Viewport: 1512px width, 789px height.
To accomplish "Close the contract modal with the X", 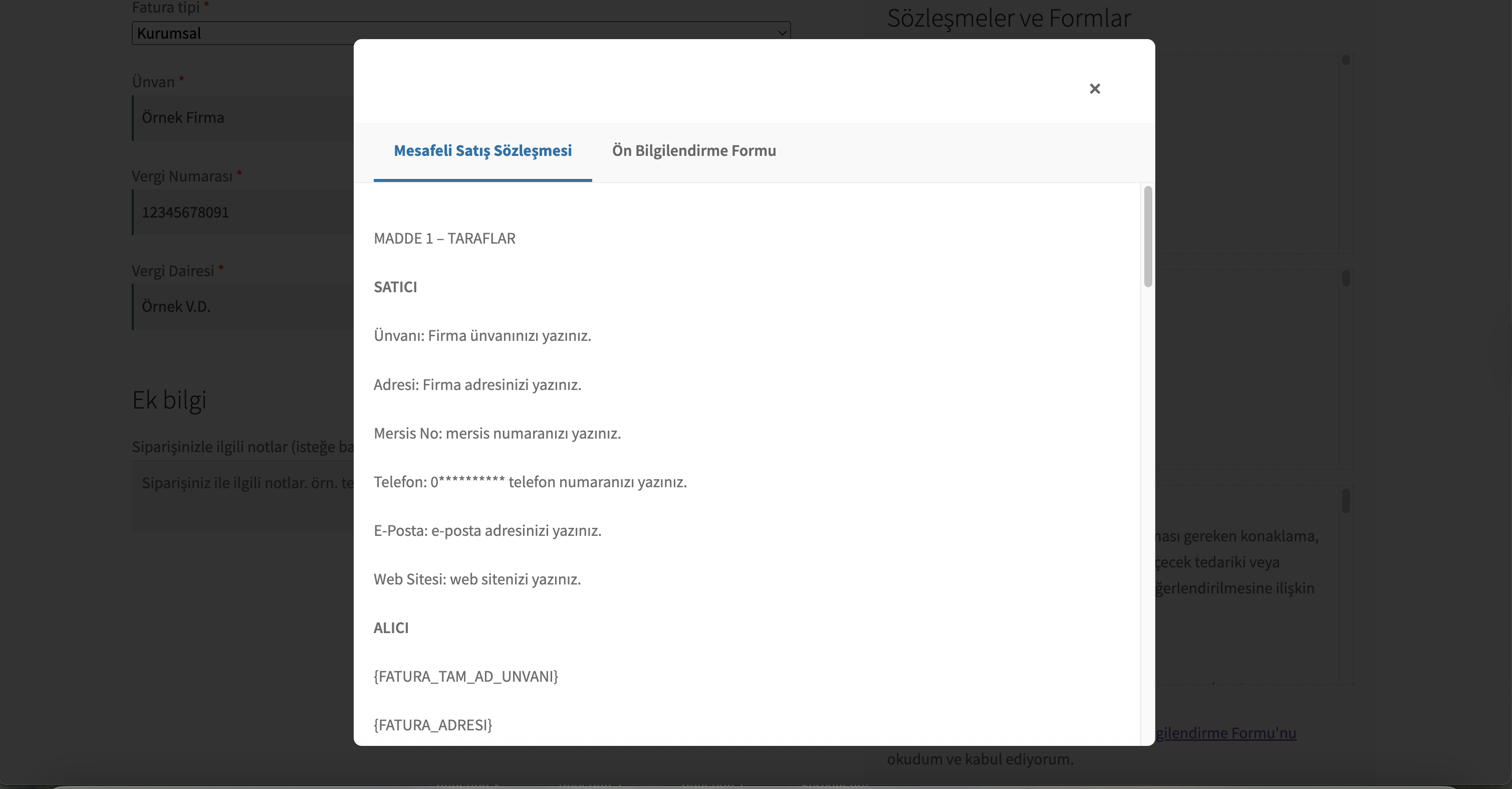I will [1094, 89].
